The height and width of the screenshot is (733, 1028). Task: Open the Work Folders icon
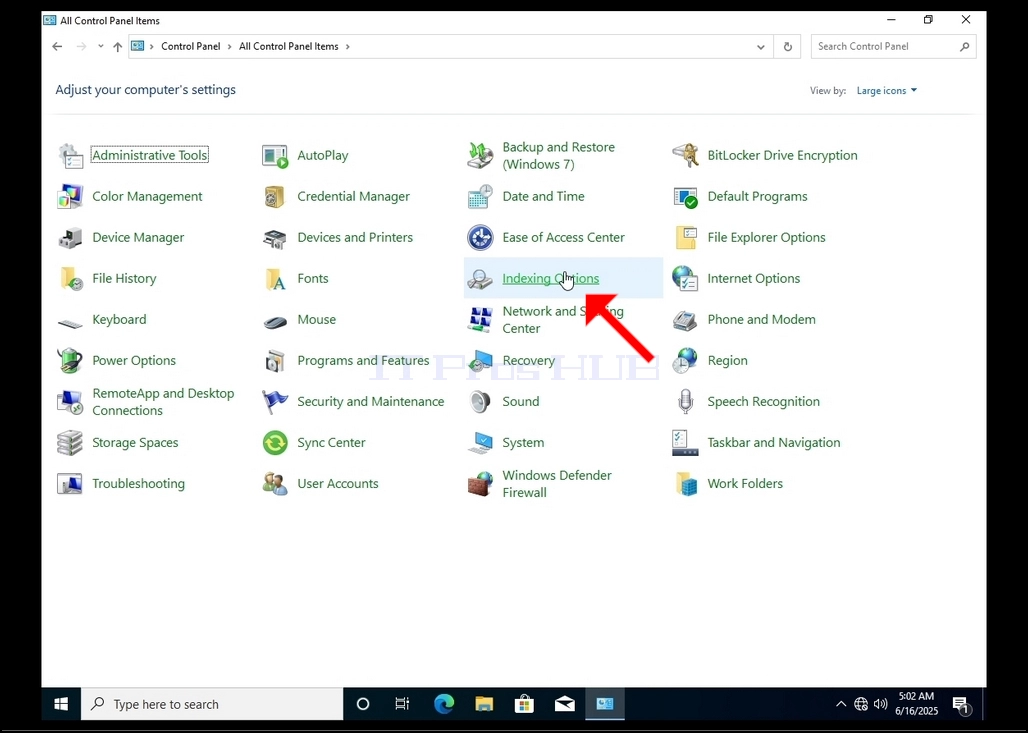pyautogui.click(x=685, y=484)
